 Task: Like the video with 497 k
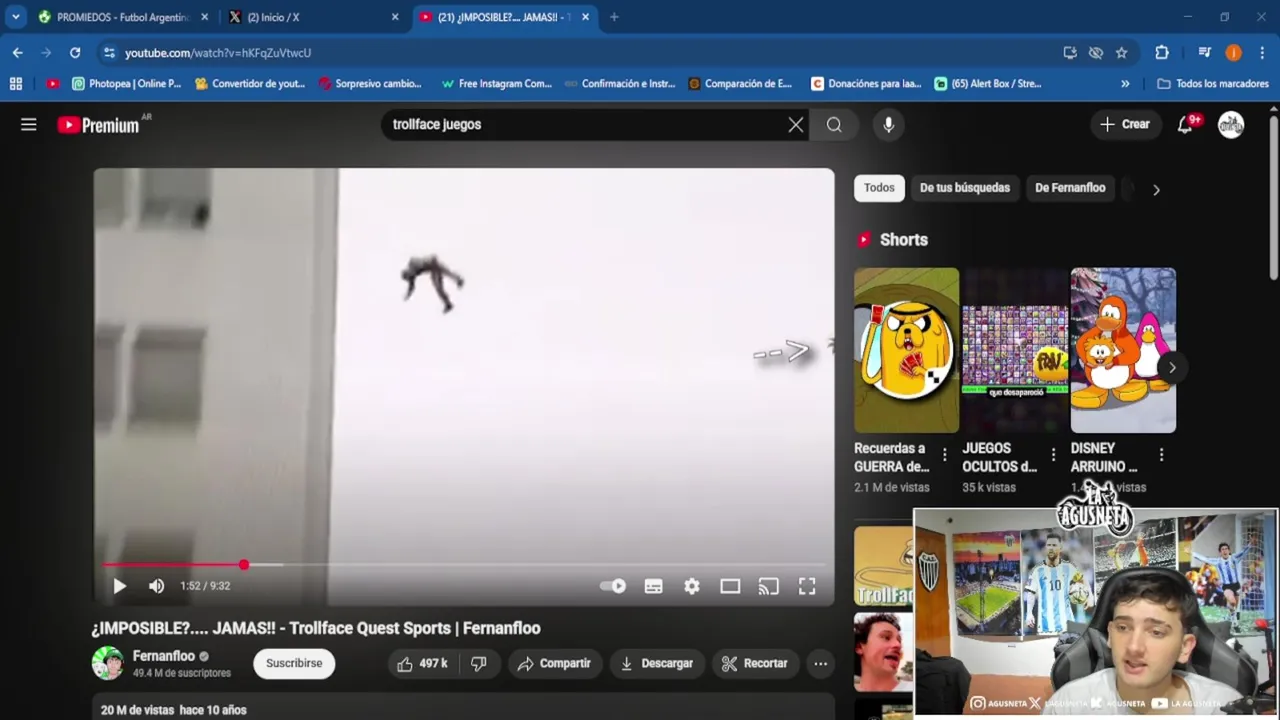pyautogui.click(x=422, y=663)
